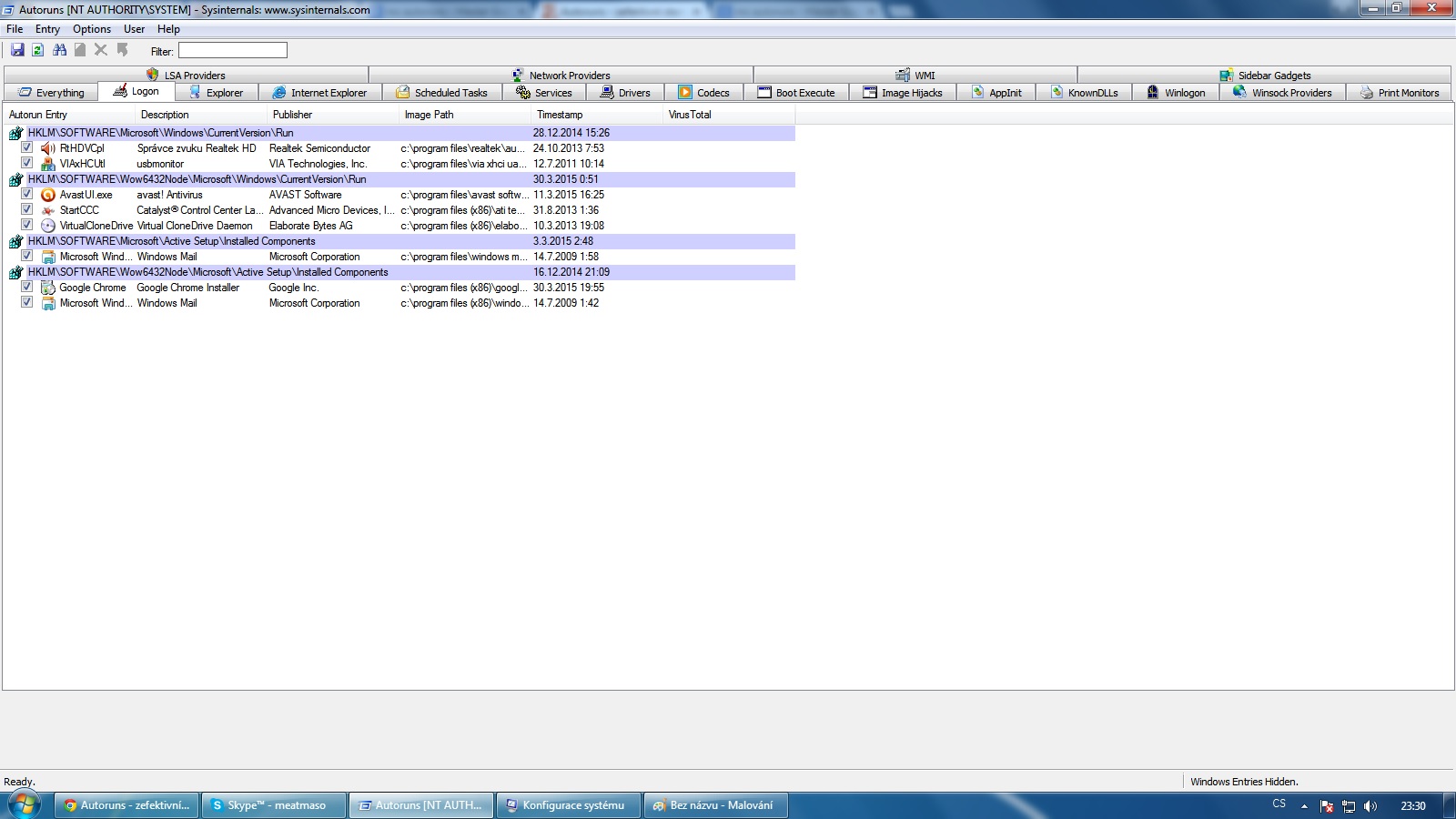Click the Properties toolbar icon
The height and width of the screenshot is (819, 1456).
coord(80,50)
